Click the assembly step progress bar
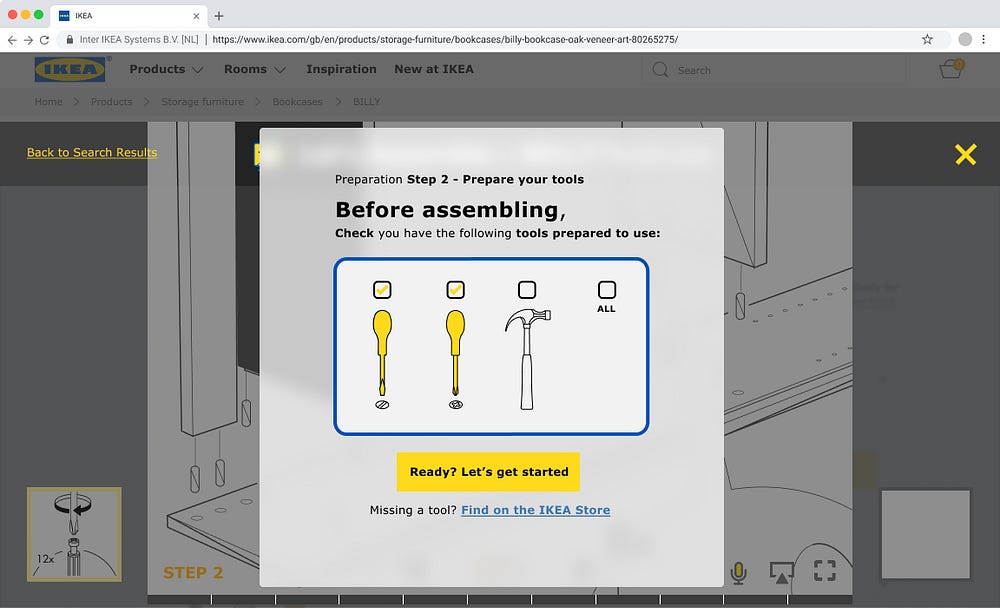This screenshot has width=1000, height=608. (x=499, y=600)
